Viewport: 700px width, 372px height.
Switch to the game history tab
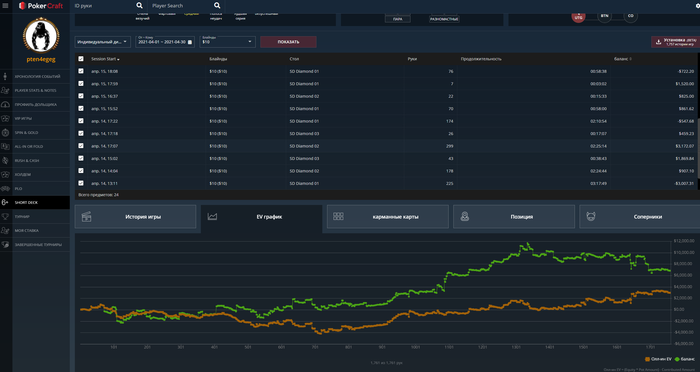[135, 217]
